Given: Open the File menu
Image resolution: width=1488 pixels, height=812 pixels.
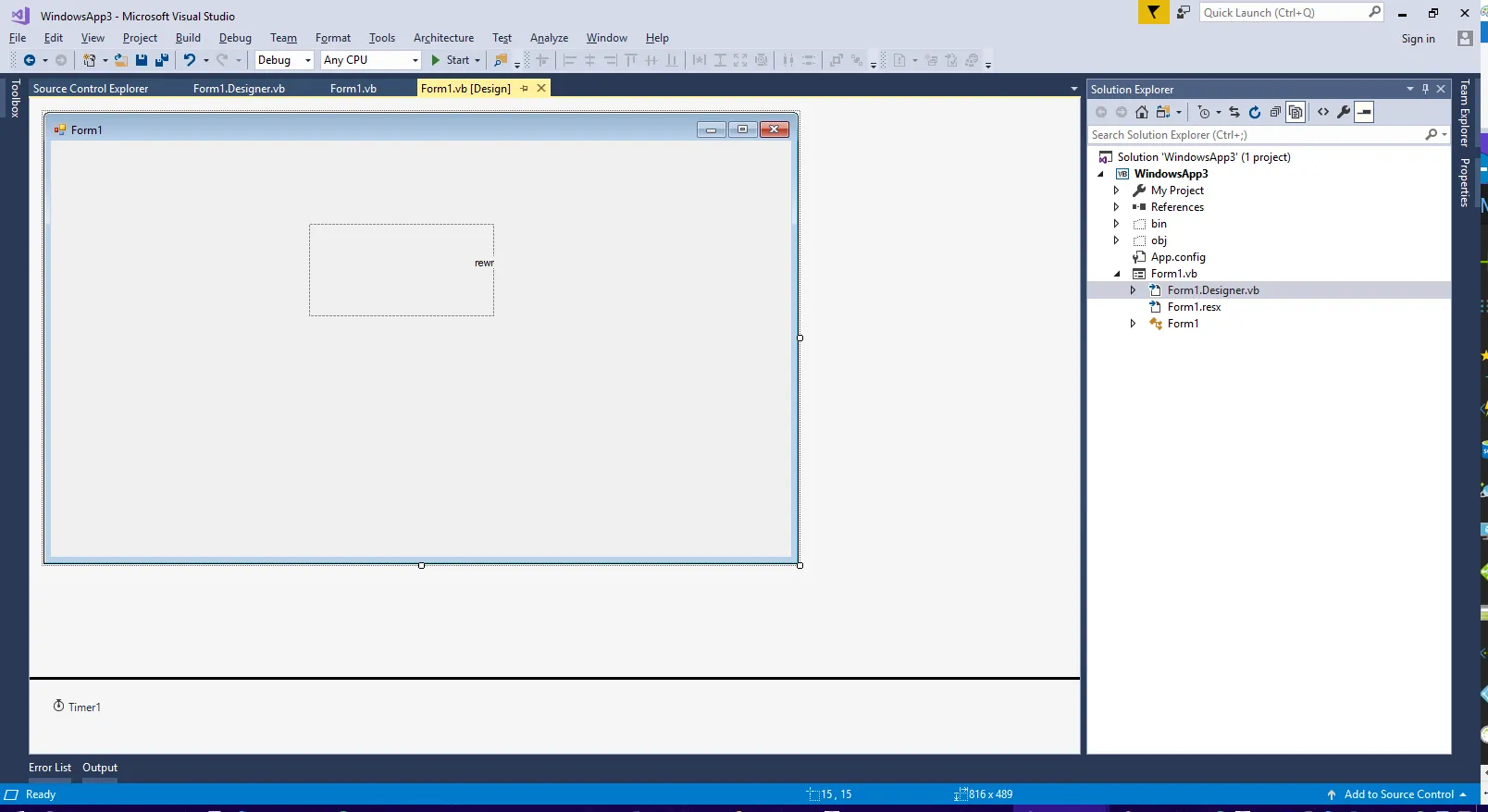Looking at the screenshot, I should (18, 38).
